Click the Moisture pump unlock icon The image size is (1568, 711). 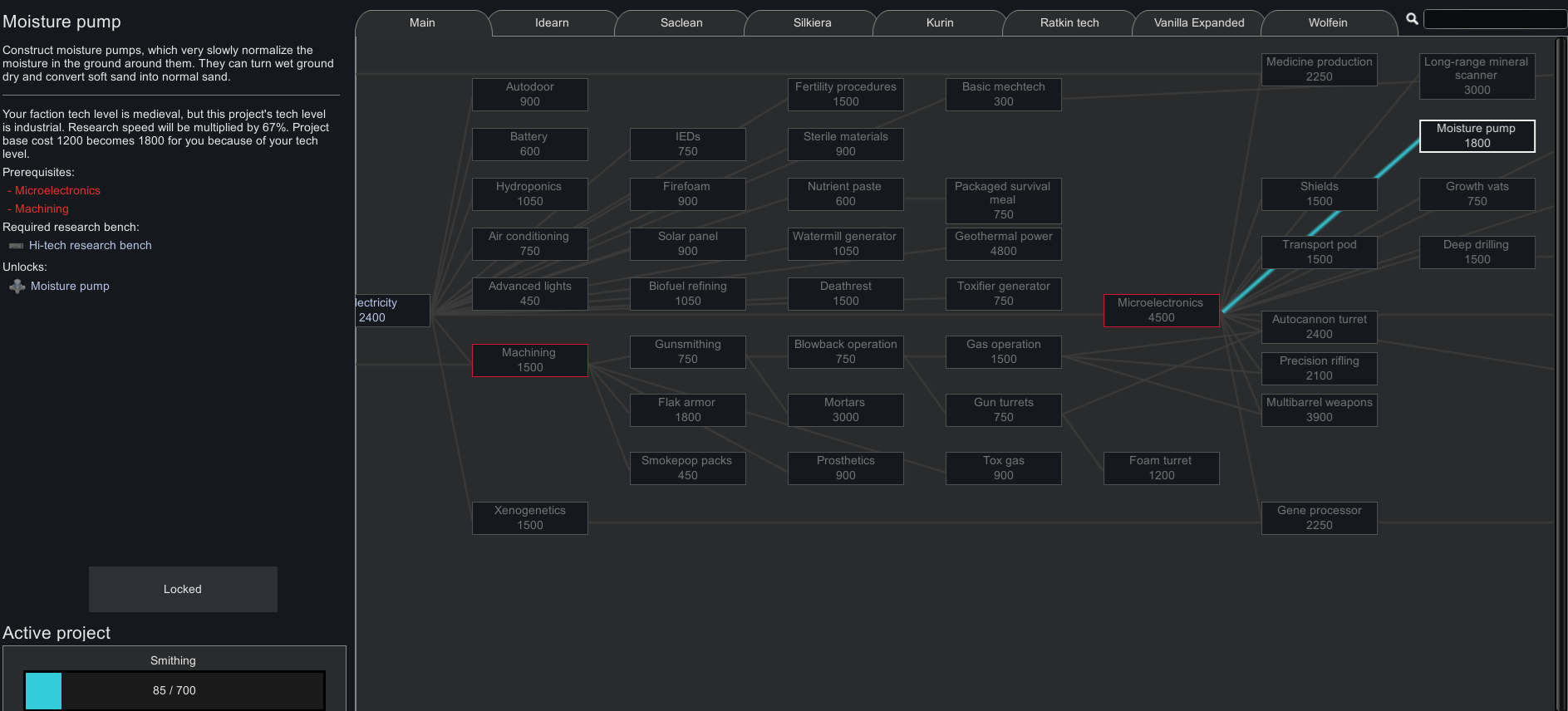tap(17, 287)
